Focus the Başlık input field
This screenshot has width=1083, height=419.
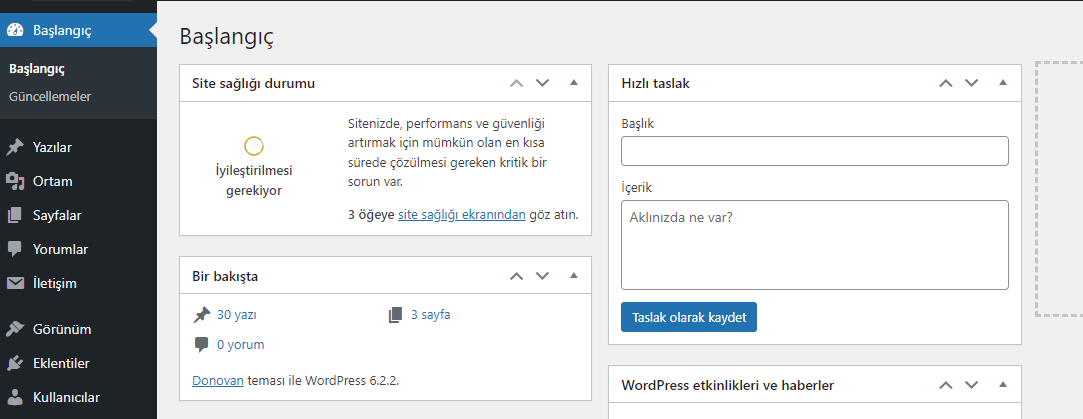click(814, 151)
